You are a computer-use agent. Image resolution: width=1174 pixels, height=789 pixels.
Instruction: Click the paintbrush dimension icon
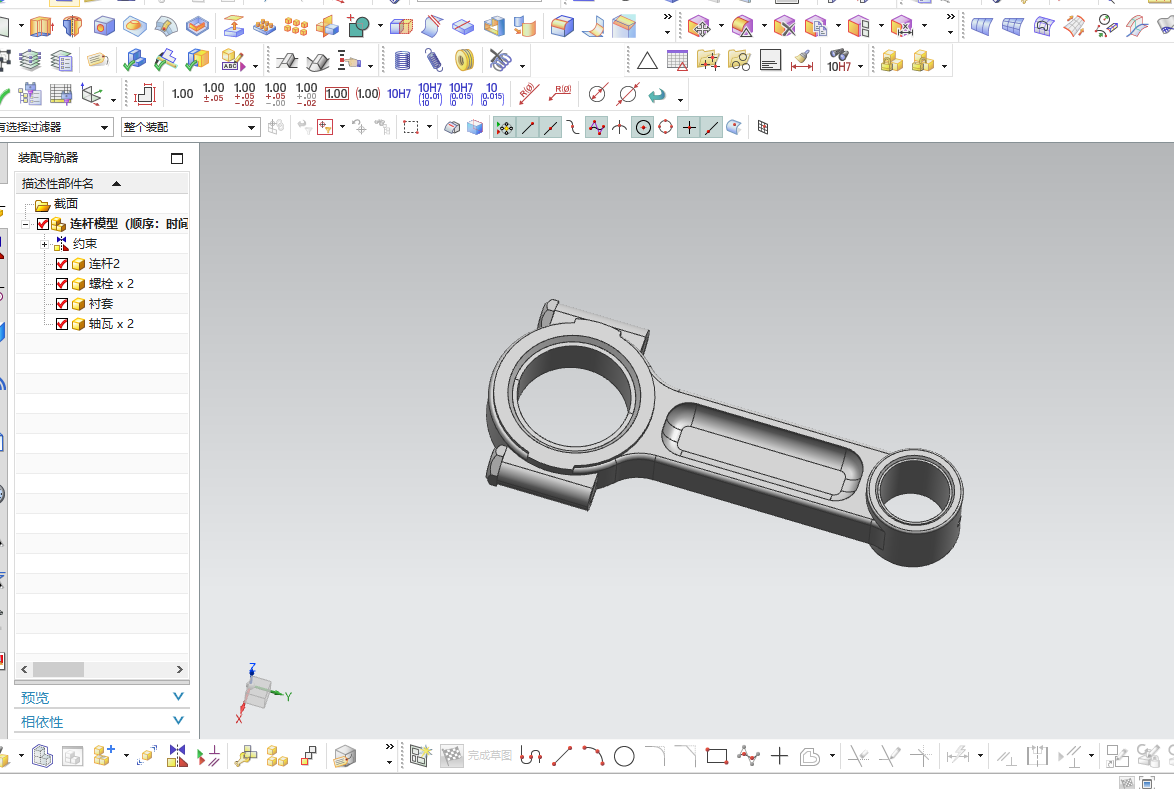(x=802, y=61)
